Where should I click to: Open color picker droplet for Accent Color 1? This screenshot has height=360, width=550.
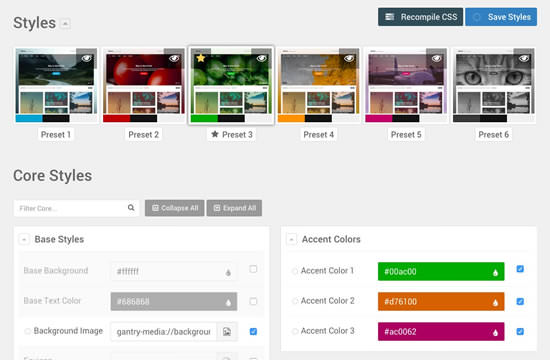[x=495, y=272]
